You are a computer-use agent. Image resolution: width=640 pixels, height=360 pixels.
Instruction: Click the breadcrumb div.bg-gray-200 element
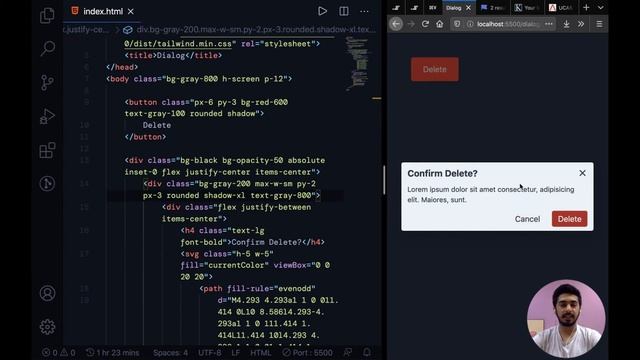coord(250,29)
